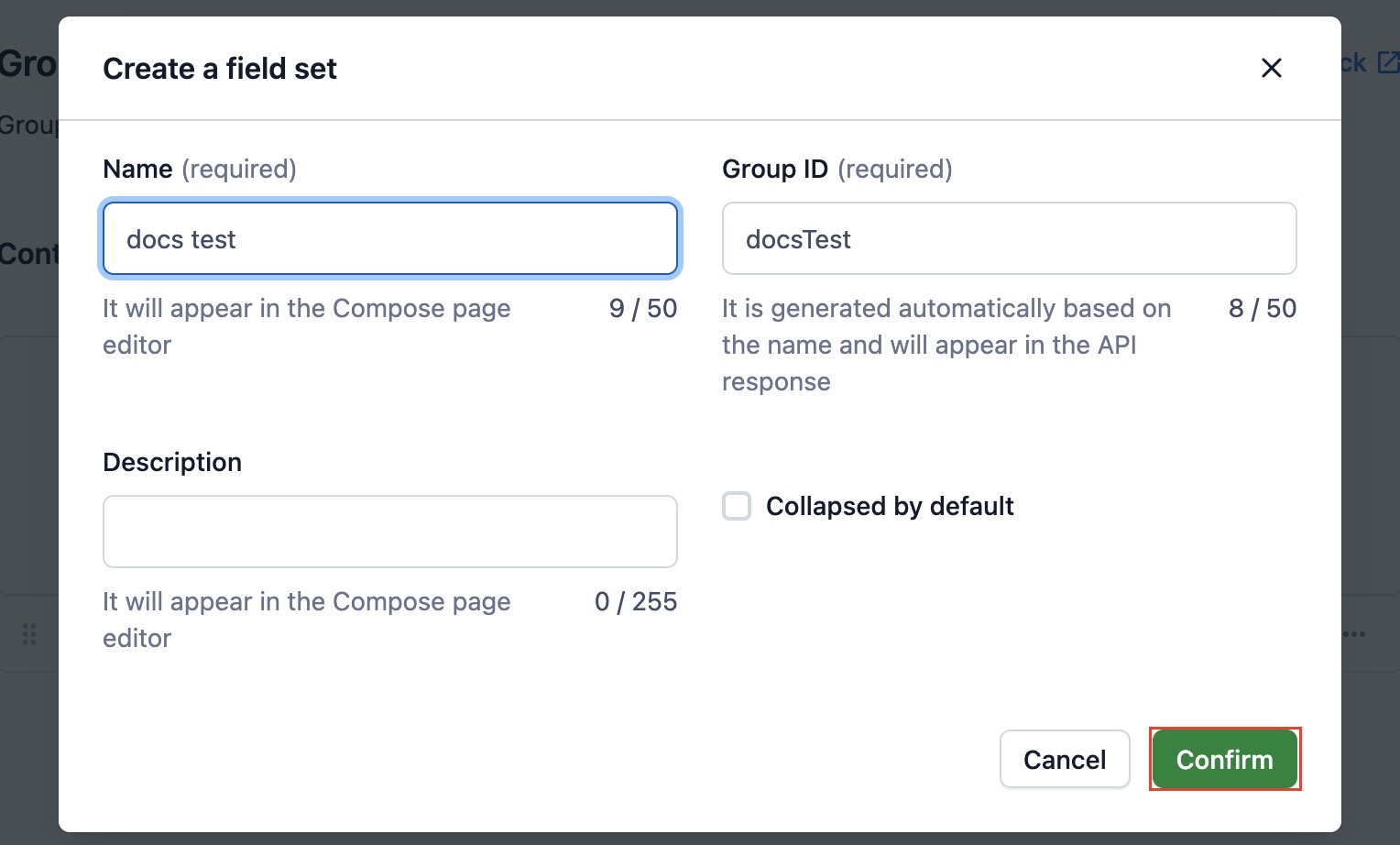Close the Create a field set dialog
1400x845 pixels.
(x=1271, y=68)
